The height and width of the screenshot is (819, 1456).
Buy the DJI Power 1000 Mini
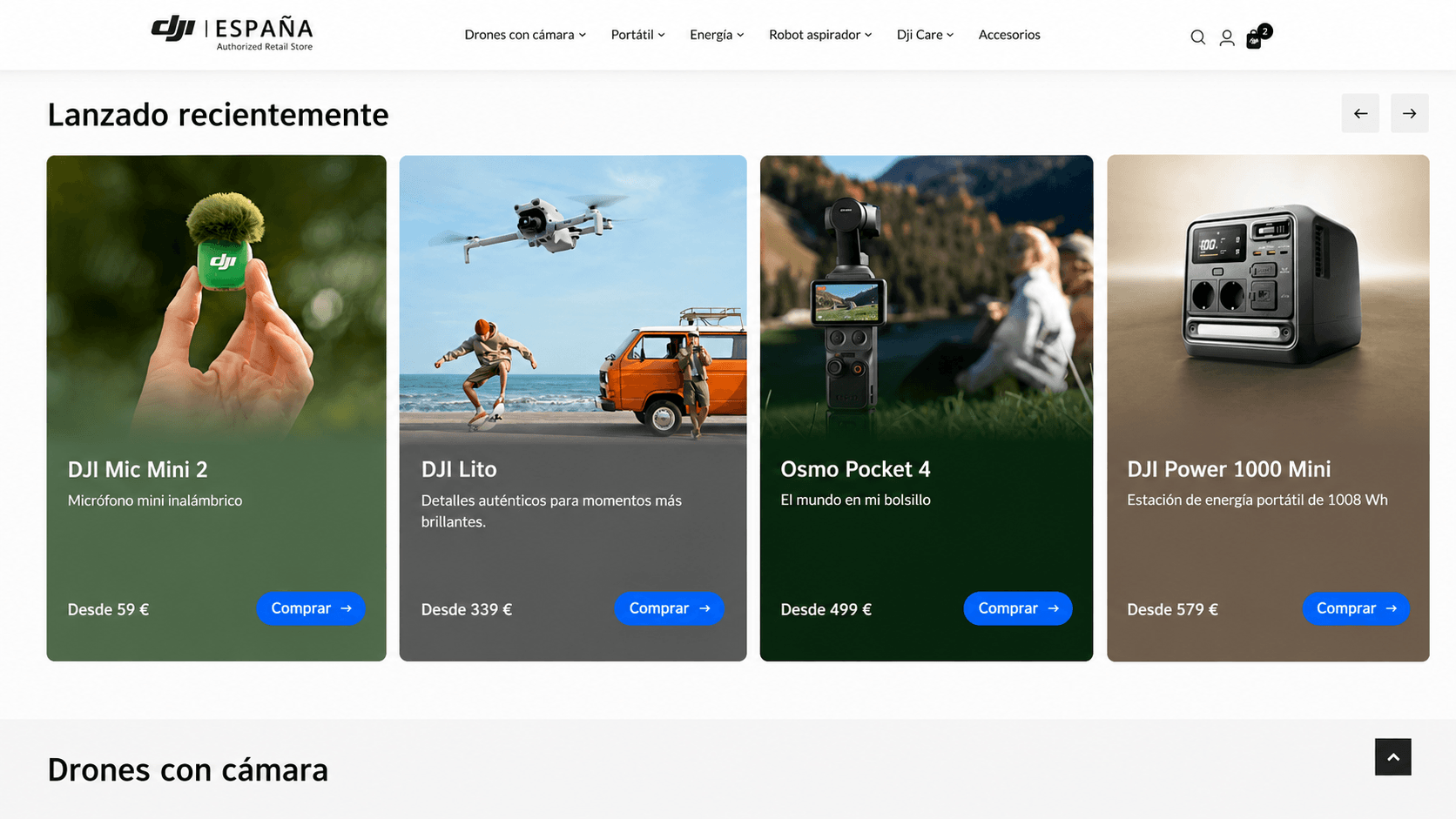[1356, 608]
